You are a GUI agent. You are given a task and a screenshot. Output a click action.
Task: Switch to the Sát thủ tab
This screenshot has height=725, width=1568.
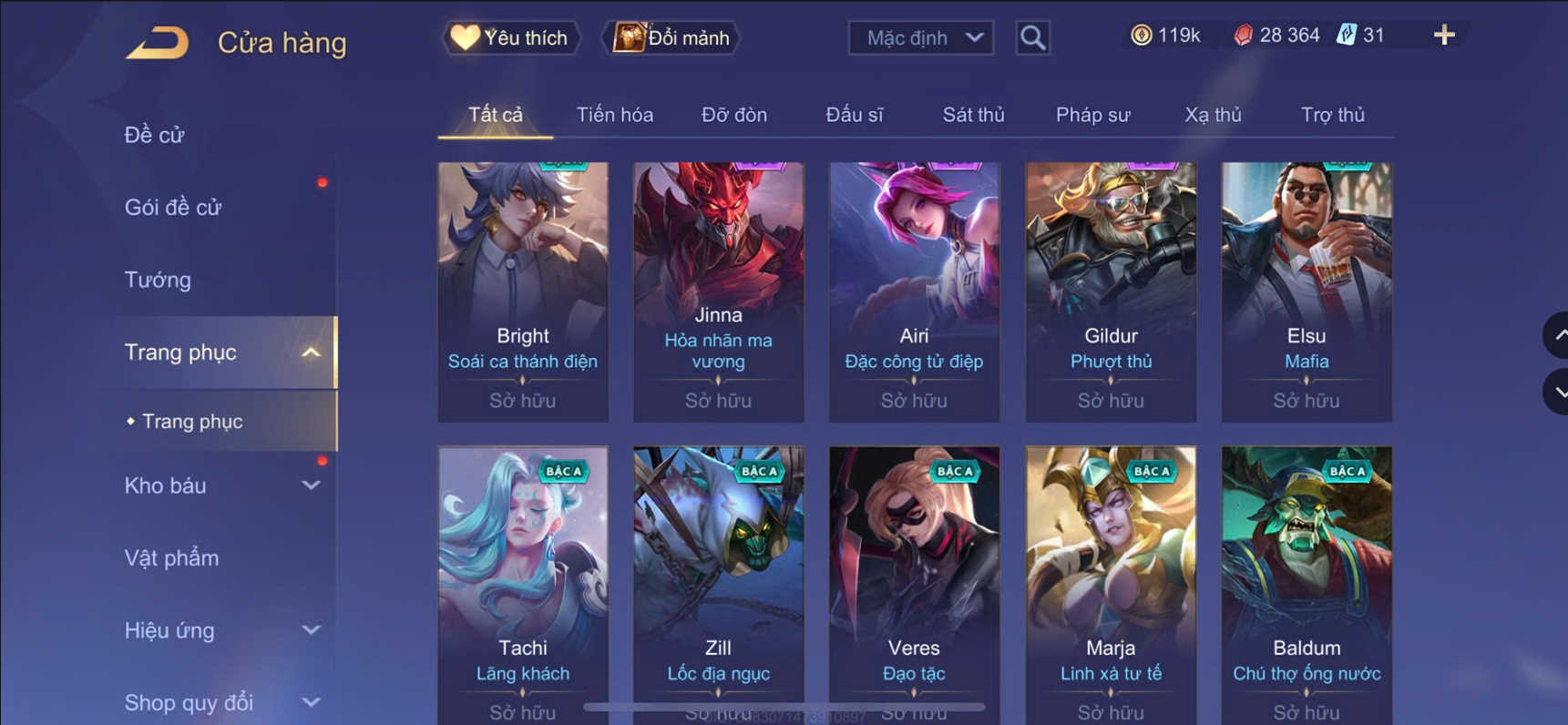tap(973, 115)
